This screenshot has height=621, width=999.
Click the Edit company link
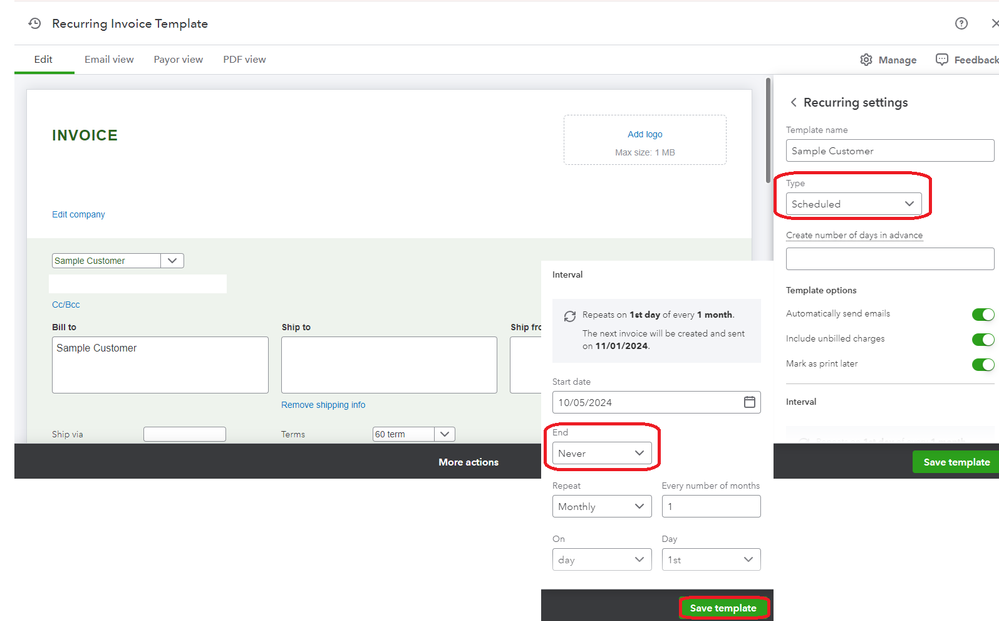(x=78, y=215)
